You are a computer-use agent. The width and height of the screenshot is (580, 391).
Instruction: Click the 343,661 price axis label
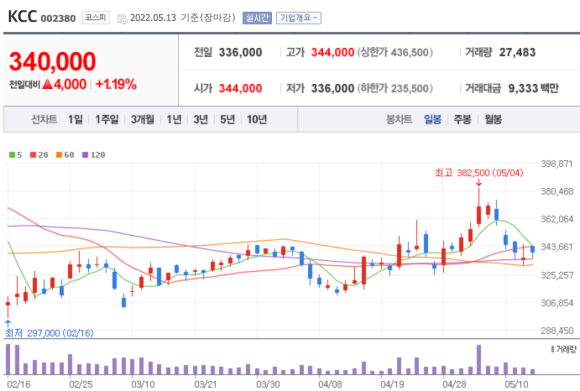[557, 247]
